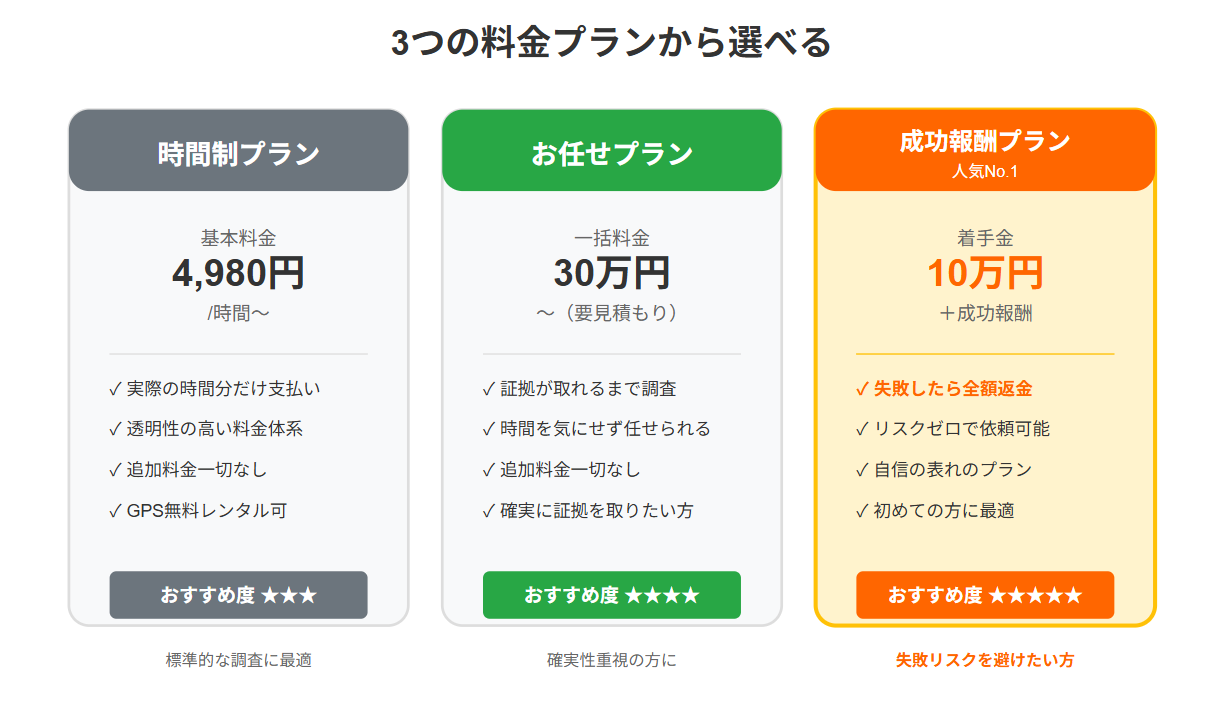1218x727 pixels.
Task: Click the checkmark beside 初めての方に最適
Action: pos(860,508)
